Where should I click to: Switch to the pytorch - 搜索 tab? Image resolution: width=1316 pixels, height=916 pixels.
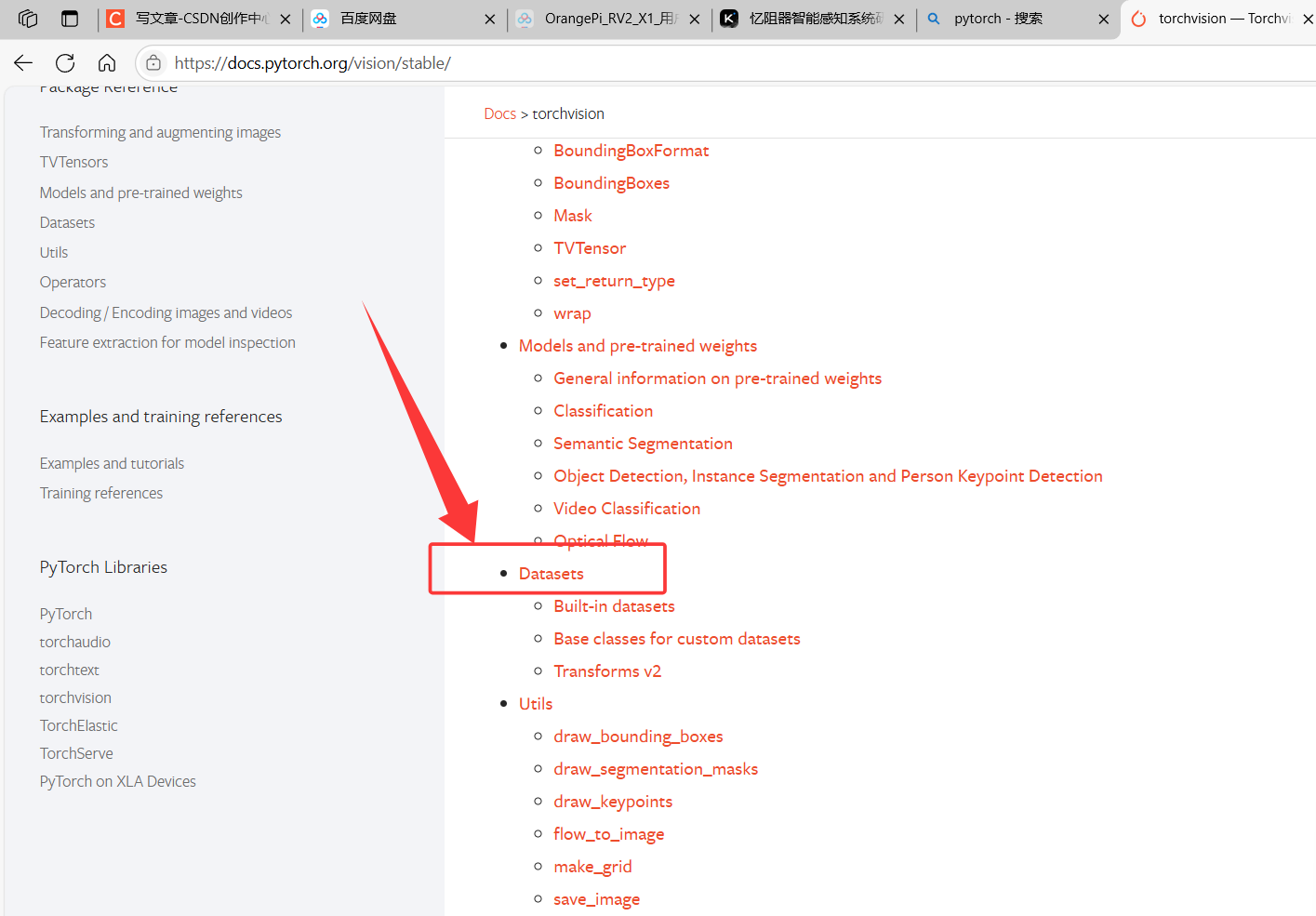tap(1018, 19)
